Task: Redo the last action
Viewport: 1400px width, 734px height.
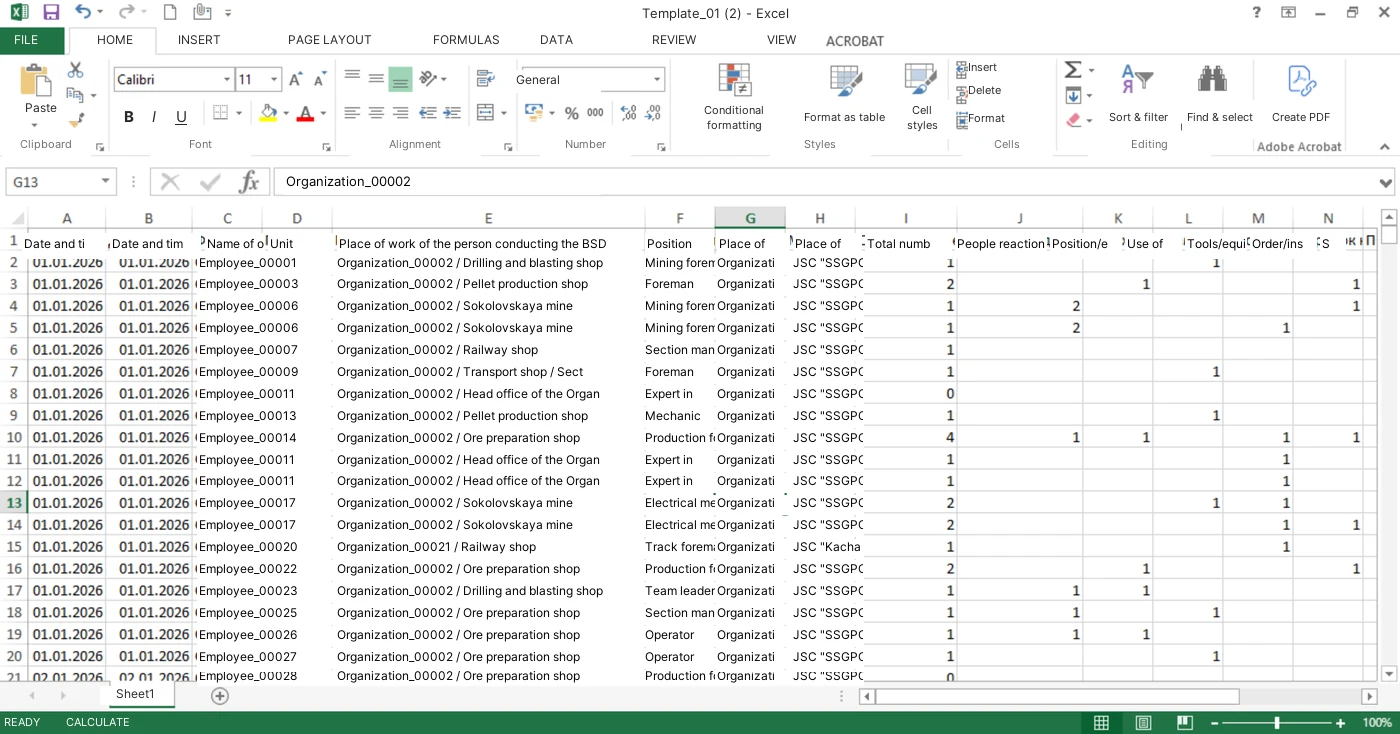Action: [126, 13]
